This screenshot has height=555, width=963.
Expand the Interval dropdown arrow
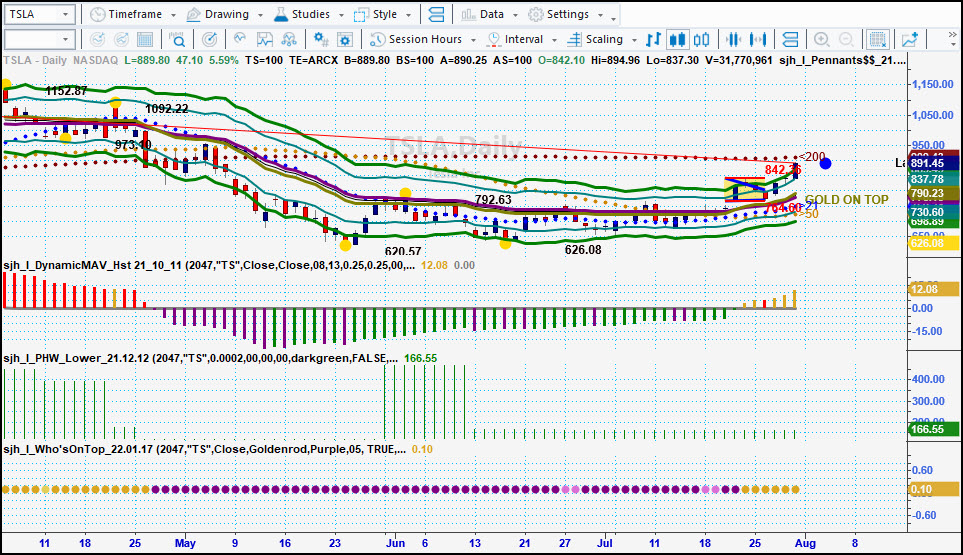coord(555,40)
